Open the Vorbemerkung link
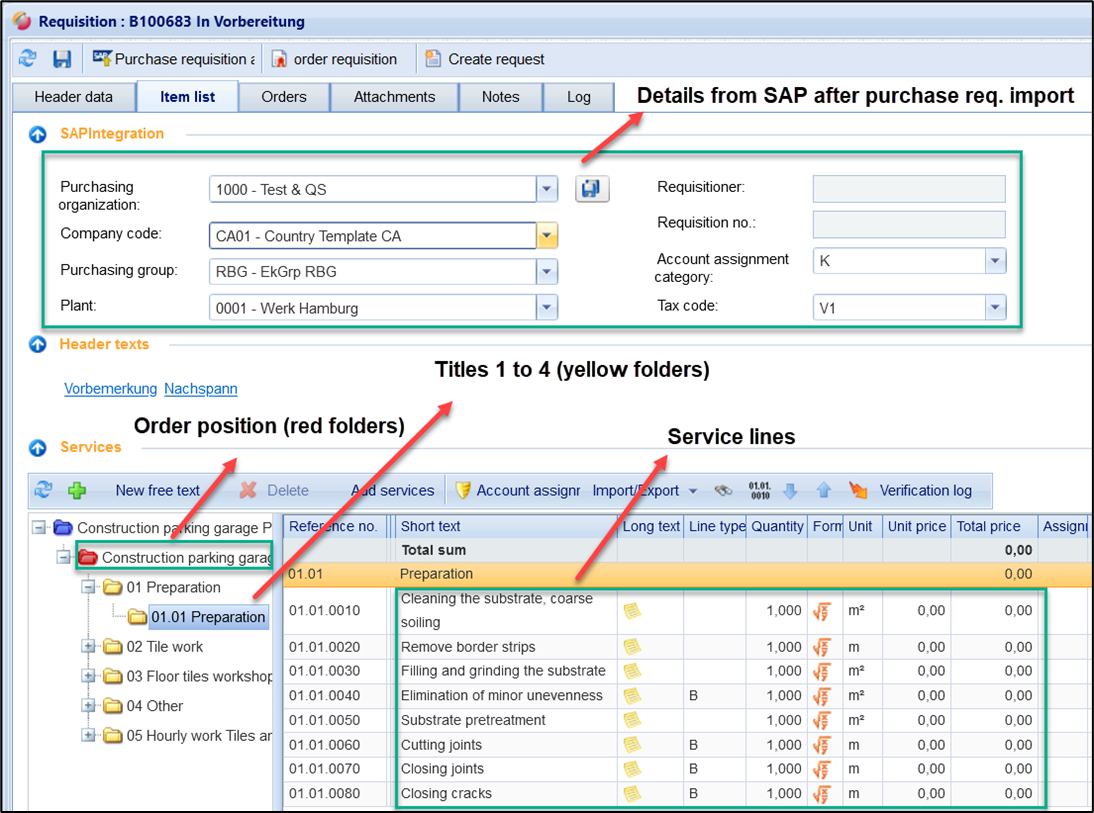The image size is (1094, 813). (110, 388)
